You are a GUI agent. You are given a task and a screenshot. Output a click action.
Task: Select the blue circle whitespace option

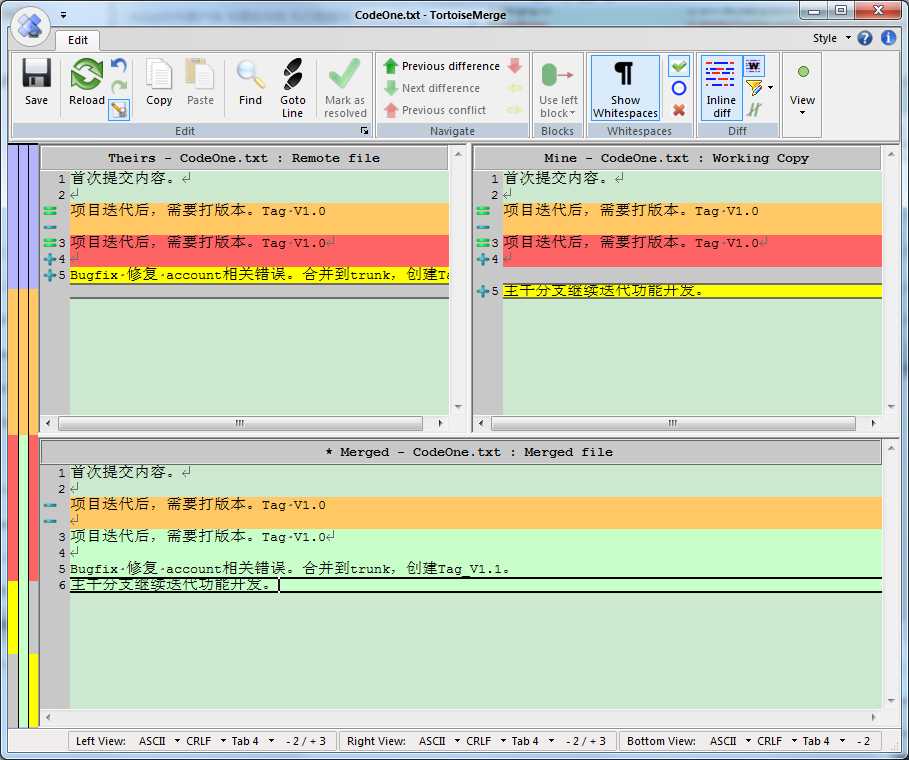click(679, 88)
